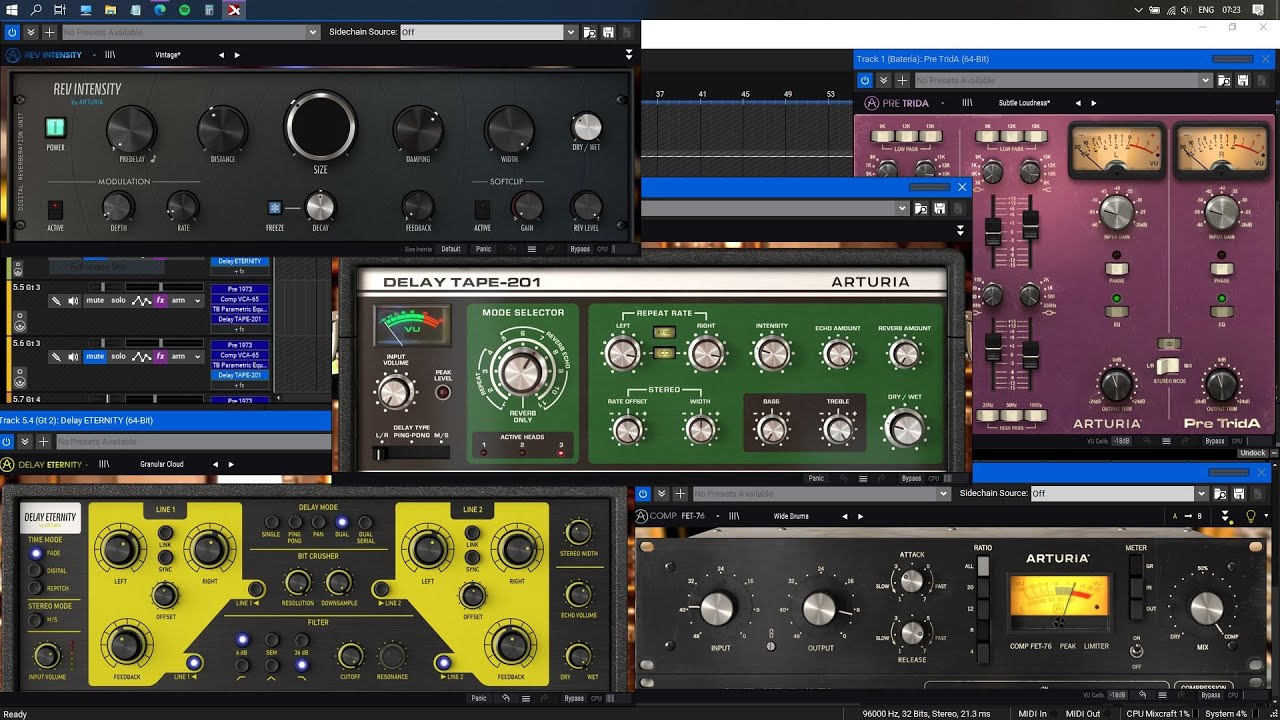This screenshot has height=720, width=1280.
Task: Toggle the power icon of Comp FET-76 window
Action: 643,493
